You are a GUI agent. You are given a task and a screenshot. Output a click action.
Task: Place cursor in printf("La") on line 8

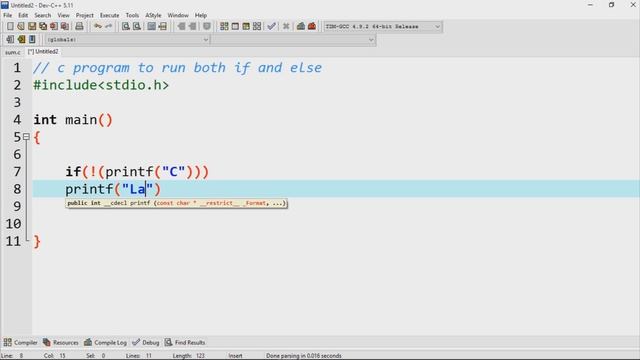click(x=113, y=189)
